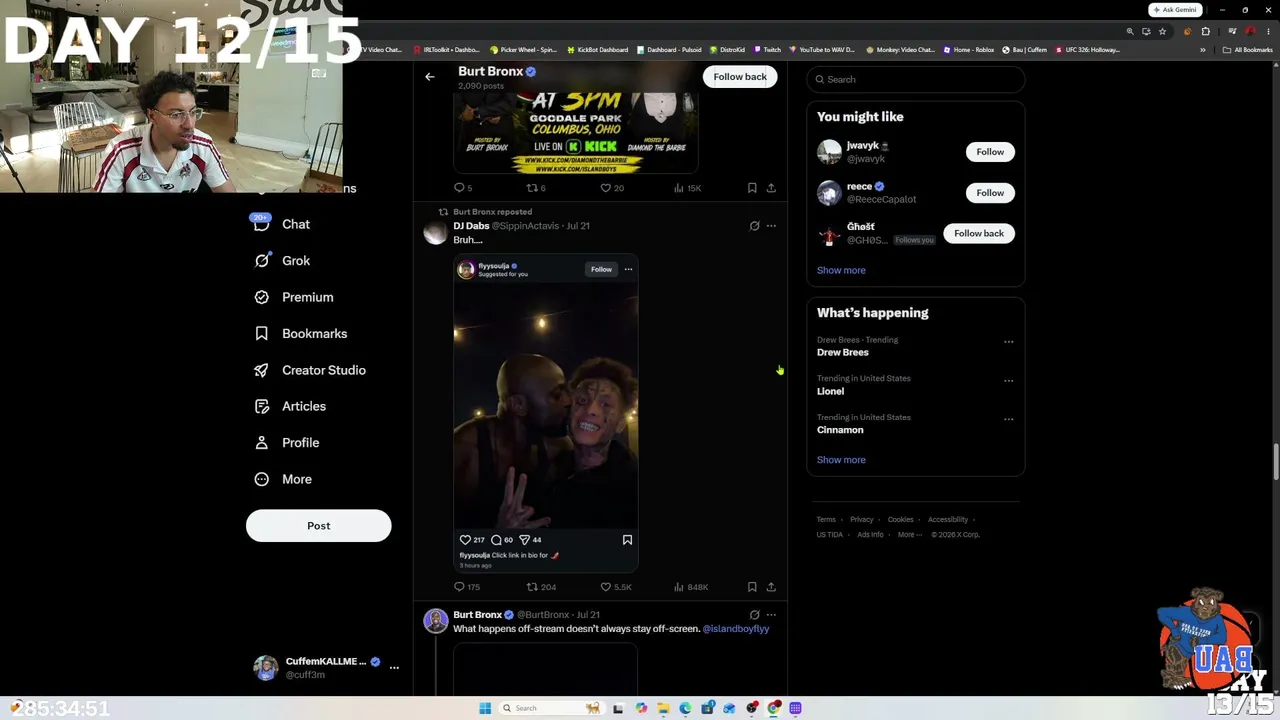The height and width of the screenshot is (720, 1280).
Task: Open the Twitch bookmark
Action: pos(767,50)
